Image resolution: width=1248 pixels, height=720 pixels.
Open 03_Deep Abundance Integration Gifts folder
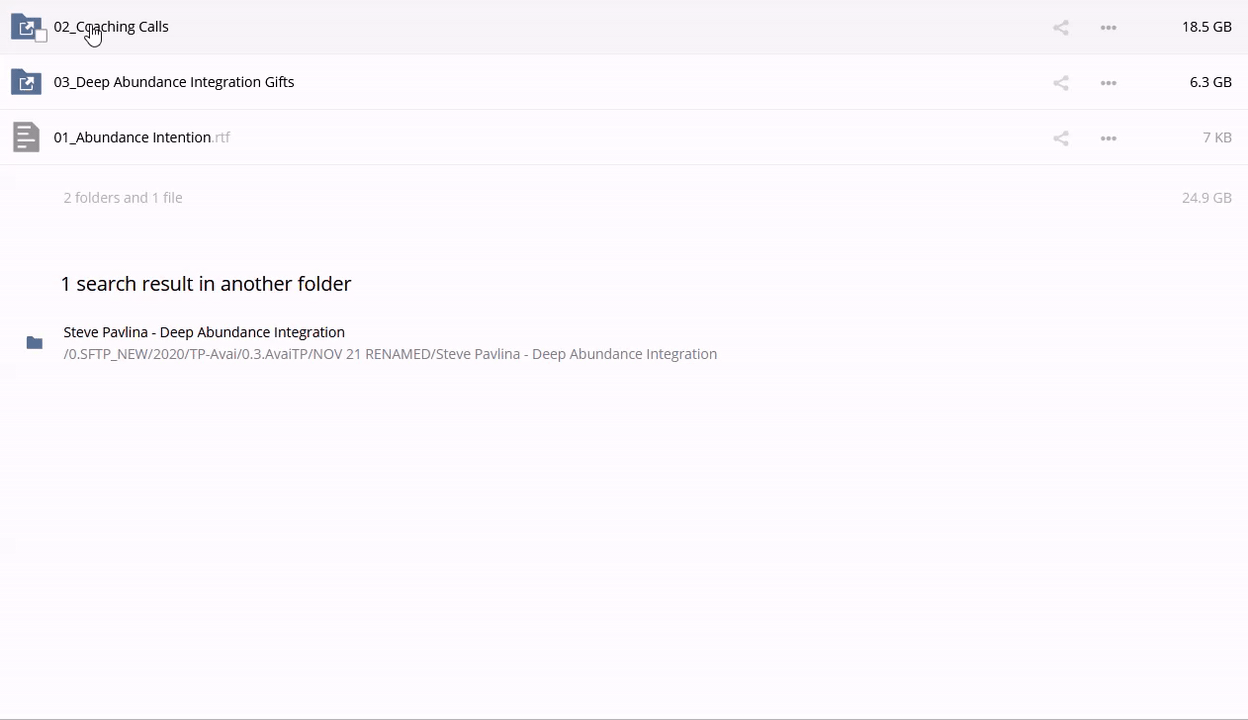[x=174, y=82]
